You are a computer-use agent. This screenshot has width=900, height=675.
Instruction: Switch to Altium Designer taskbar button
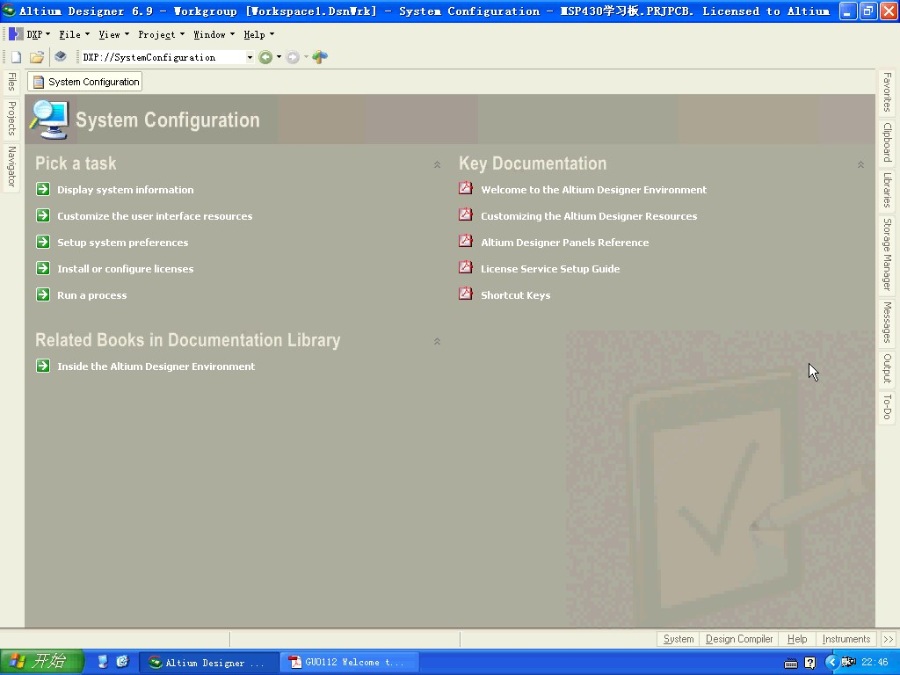[209, 662]
